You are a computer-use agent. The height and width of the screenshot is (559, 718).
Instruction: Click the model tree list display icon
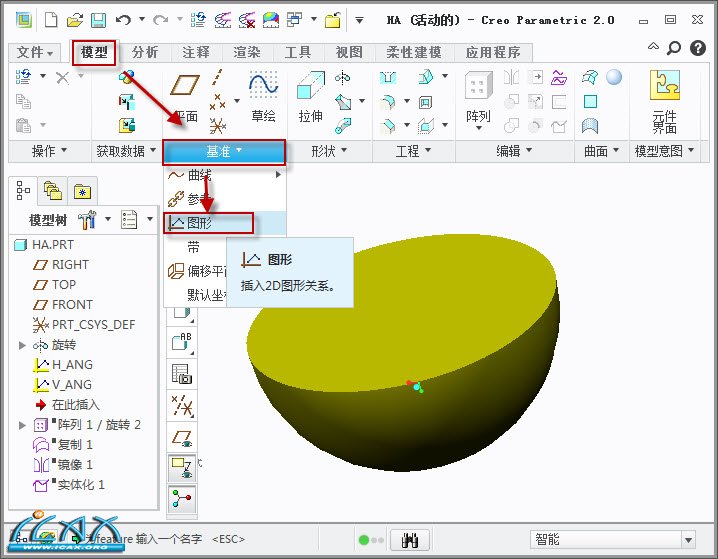pos(129,219)
